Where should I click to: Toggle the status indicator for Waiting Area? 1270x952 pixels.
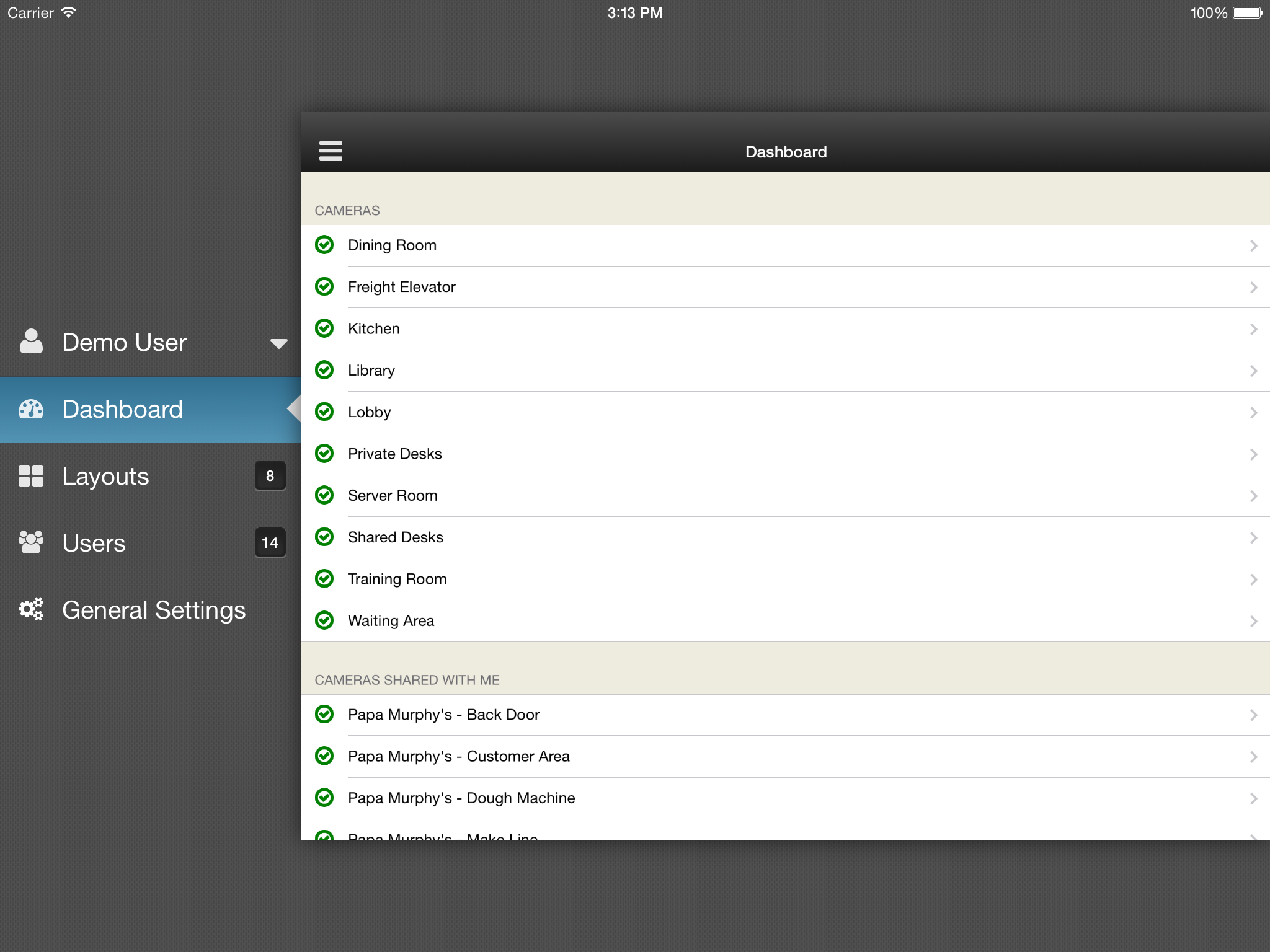coord(324,620)
